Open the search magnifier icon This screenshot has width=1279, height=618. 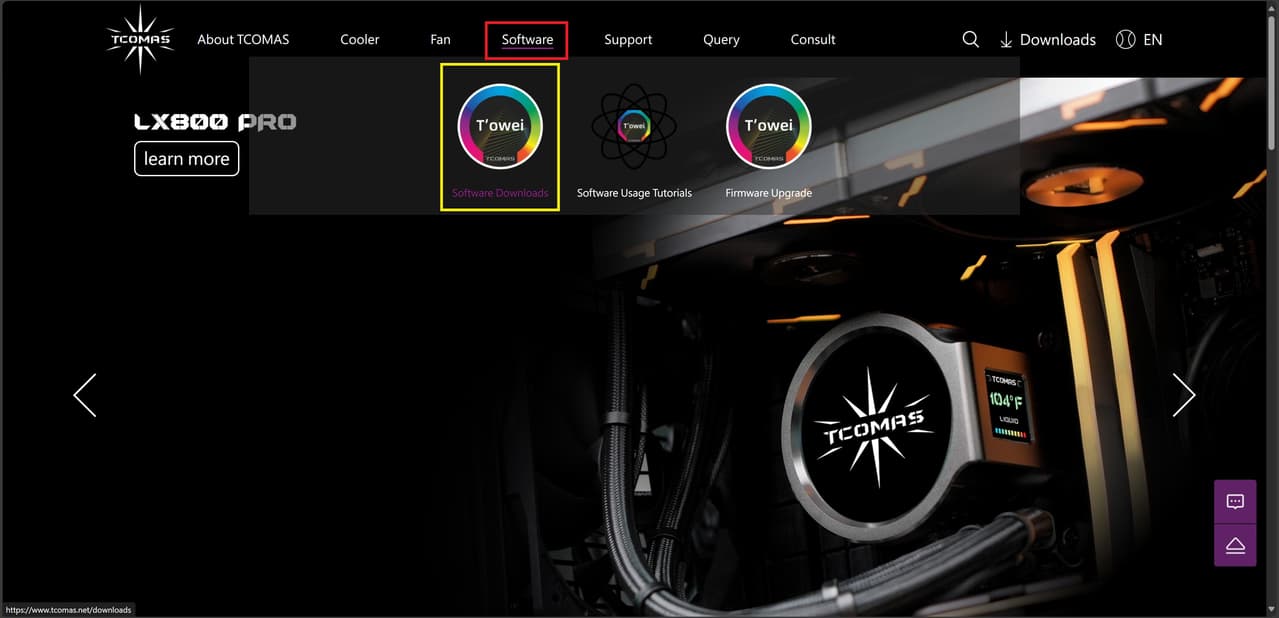click(x=970, y=39)
